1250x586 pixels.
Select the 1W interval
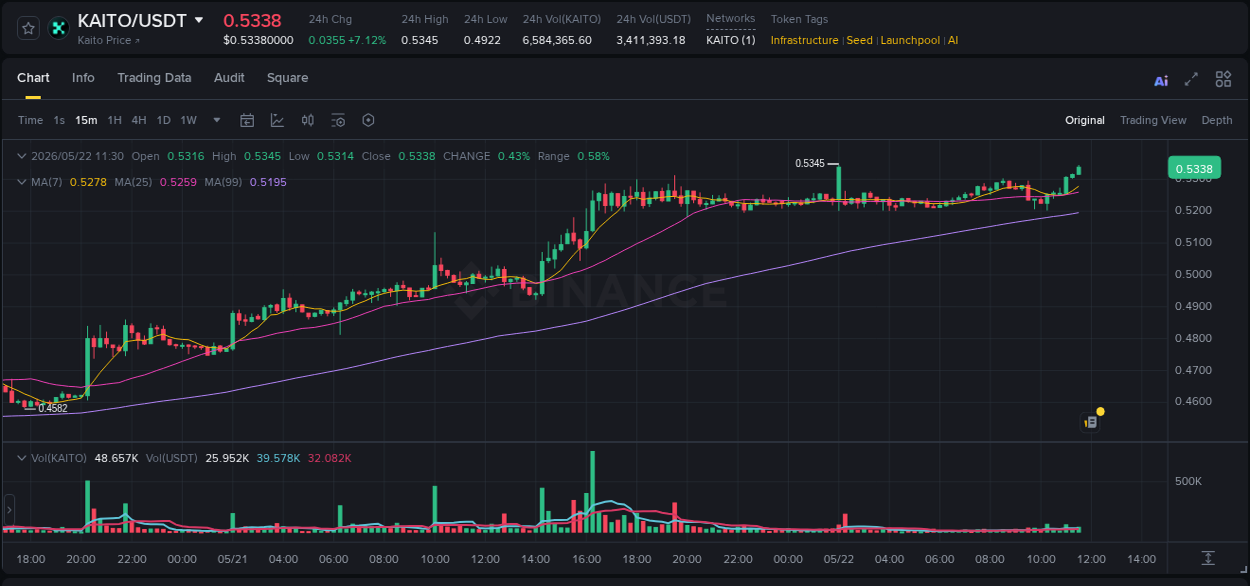click(x=188, y=120)
